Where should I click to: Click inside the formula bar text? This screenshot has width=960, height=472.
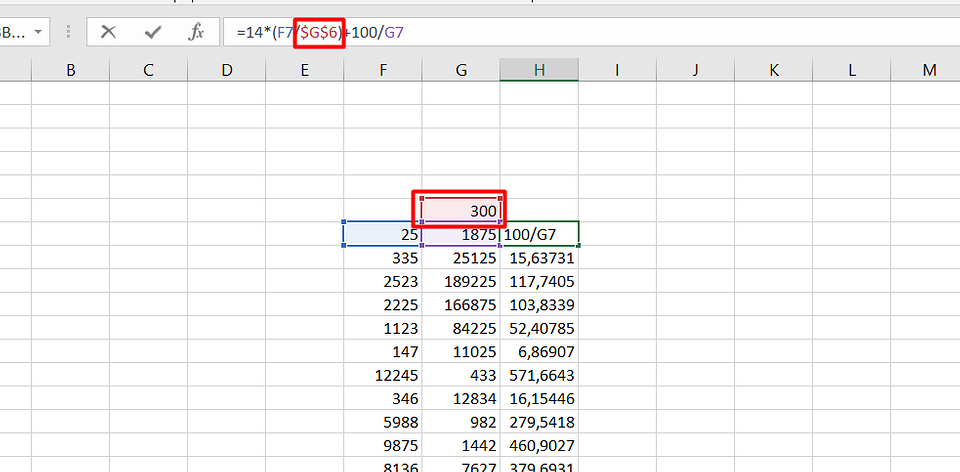point(600,32)
